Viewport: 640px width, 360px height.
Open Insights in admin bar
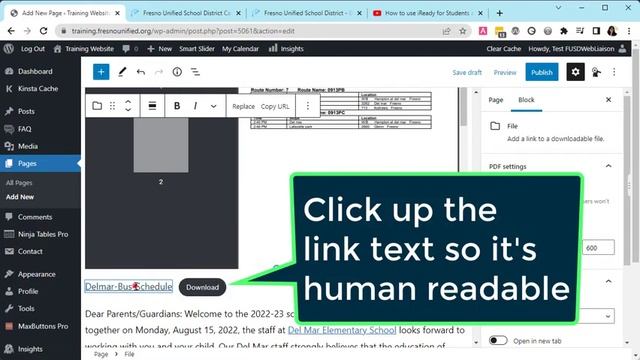286,49
